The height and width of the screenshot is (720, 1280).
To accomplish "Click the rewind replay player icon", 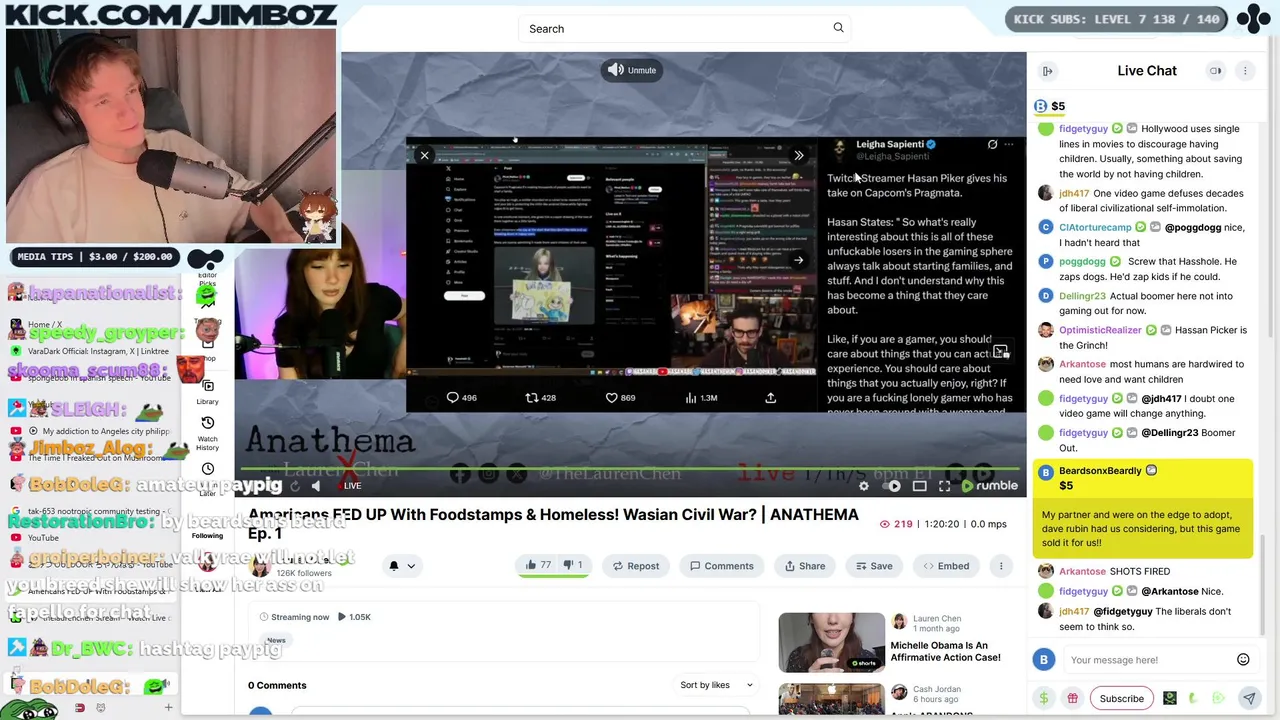I will pyautogui.click(x=295, y=486).
